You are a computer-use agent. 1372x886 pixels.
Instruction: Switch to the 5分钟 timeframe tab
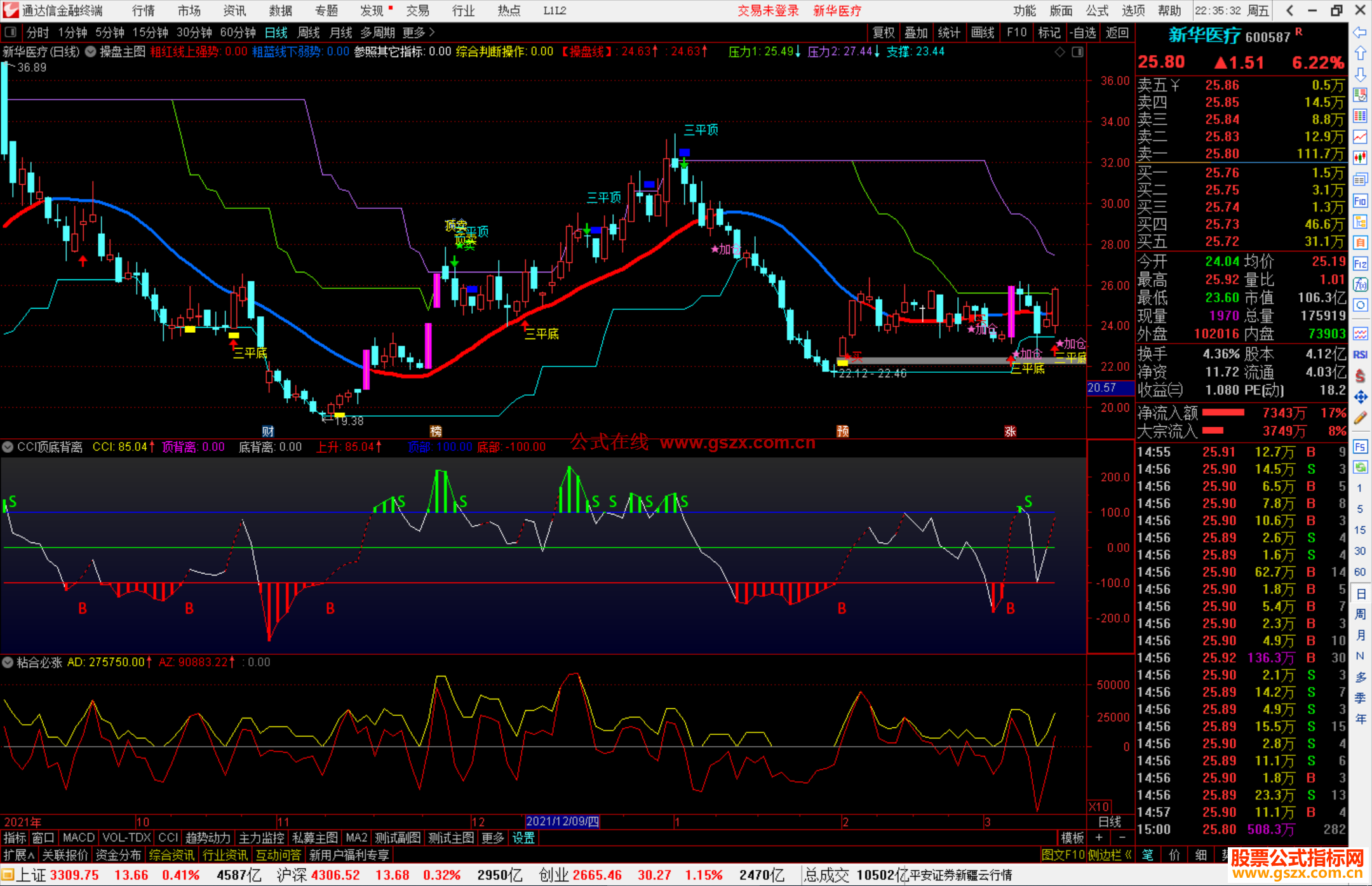(110, 32)
